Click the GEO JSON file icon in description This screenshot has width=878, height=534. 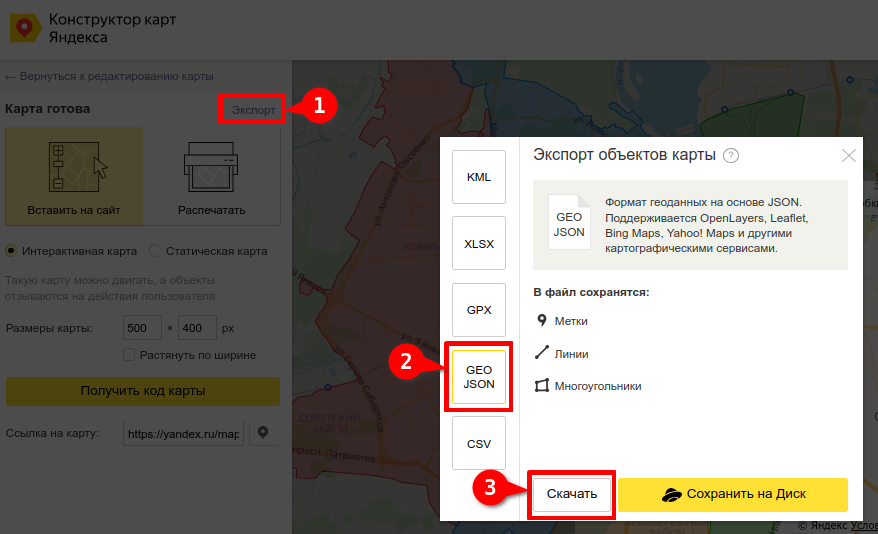coord(569,223)
